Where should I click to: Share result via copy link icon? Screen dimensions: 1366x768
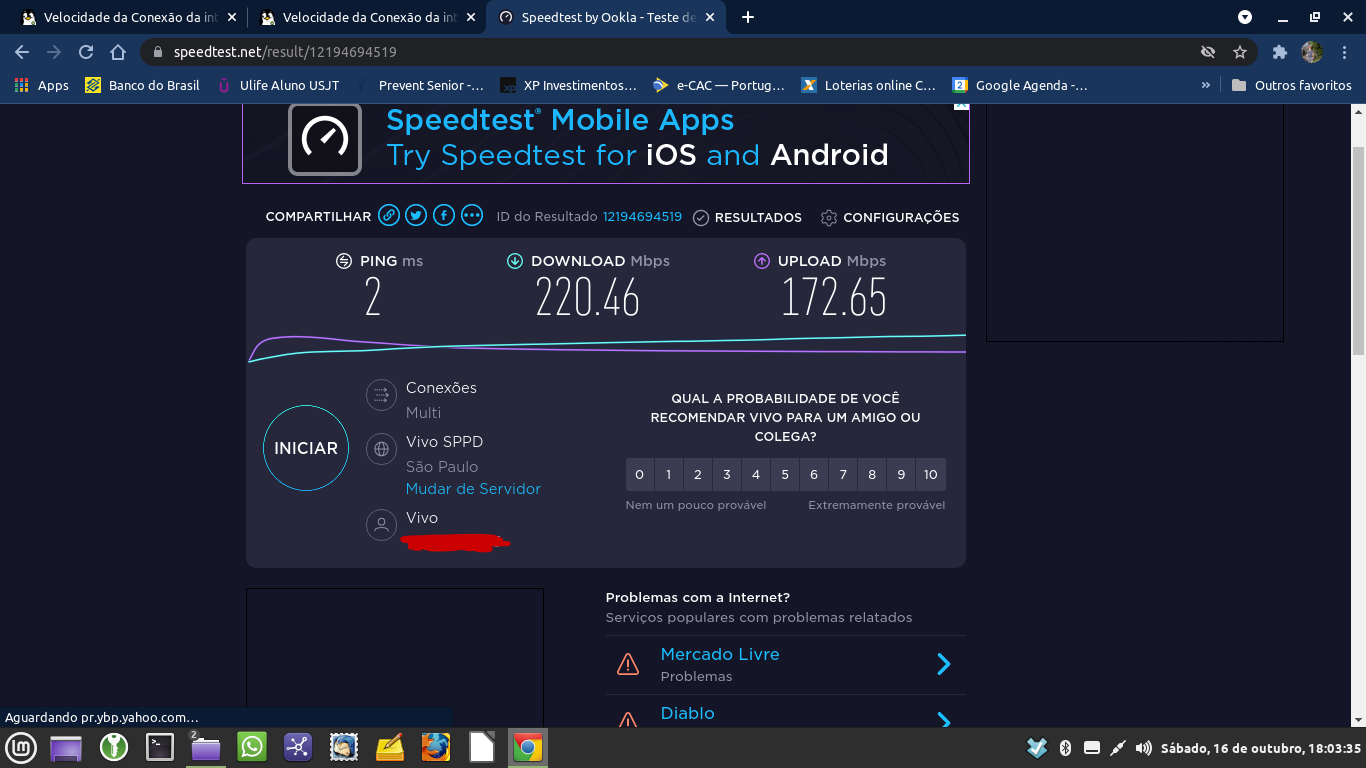(x=389, y=215)
